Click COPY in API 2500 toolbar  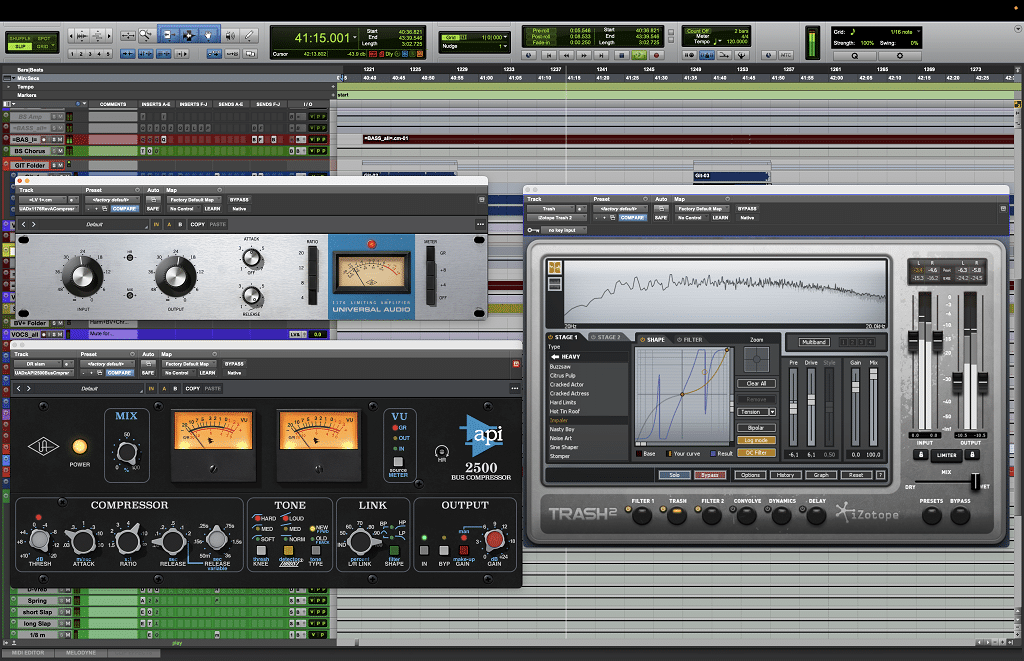pos(193,389)
